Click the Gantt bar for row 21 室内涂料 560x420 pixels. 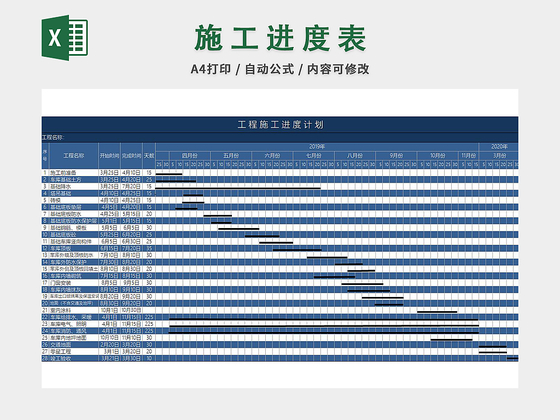437,312
